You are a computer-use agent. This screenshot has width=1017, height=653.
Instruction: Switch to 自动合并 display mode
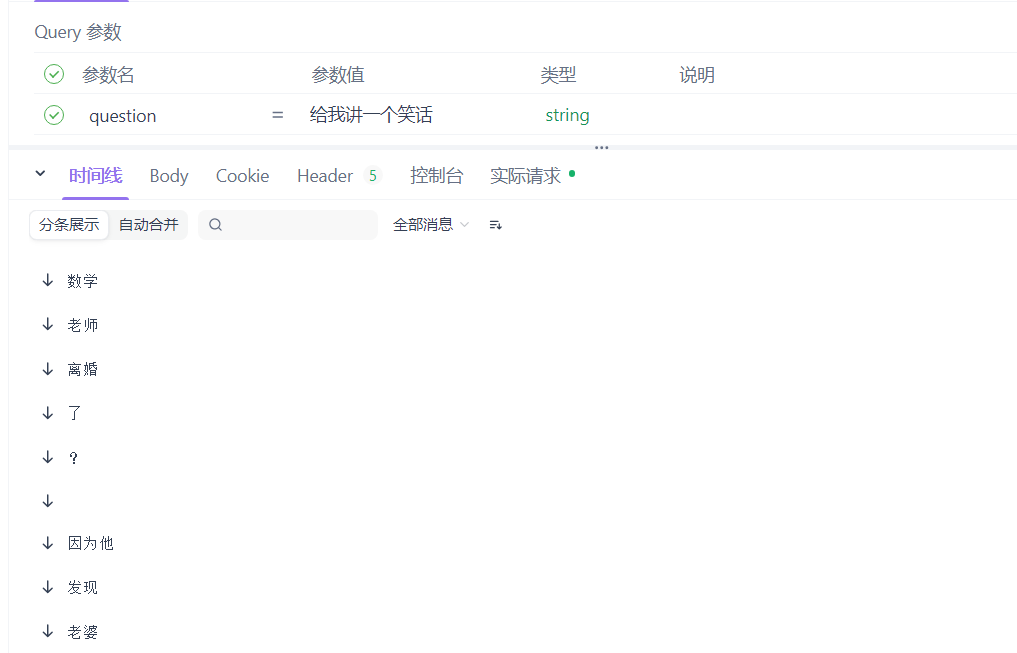click(x=148, y=225)
